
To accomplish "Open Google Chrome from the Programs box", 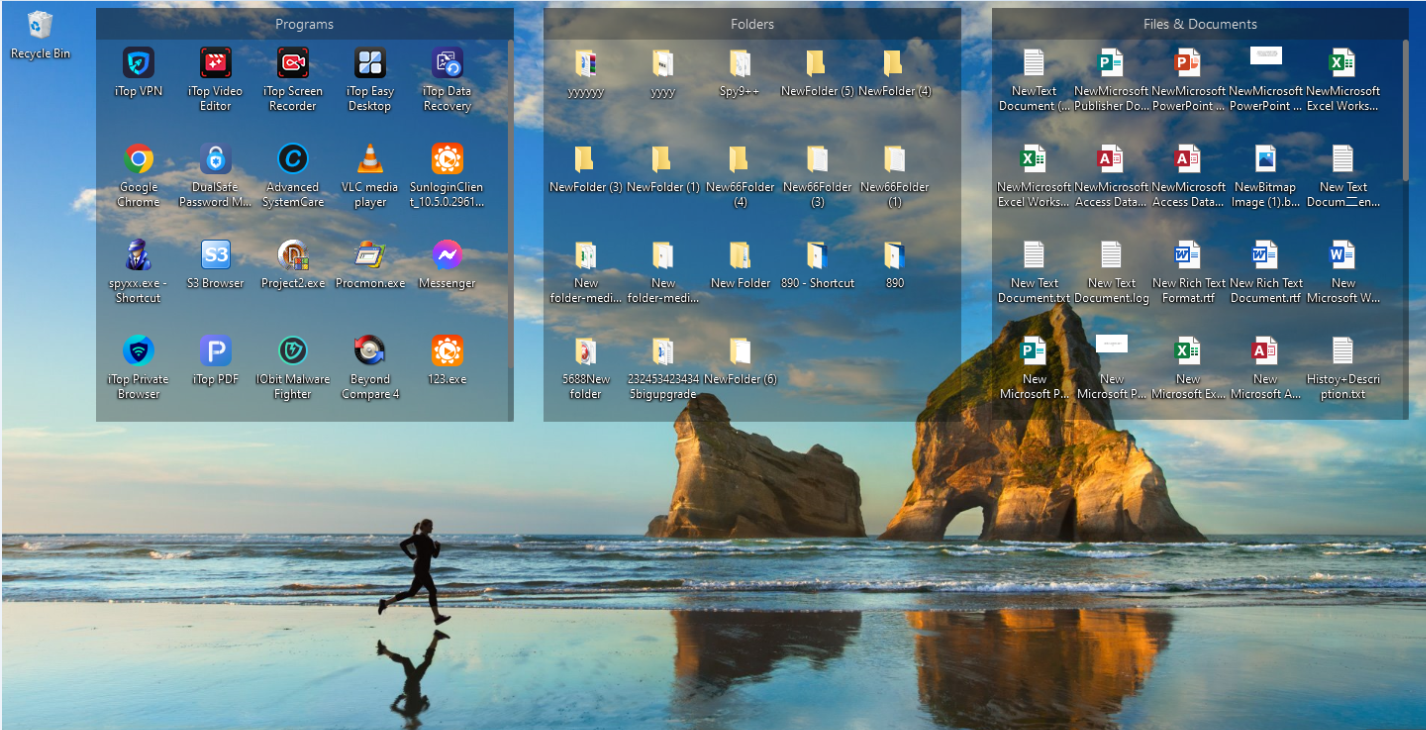I will point(138,160).
